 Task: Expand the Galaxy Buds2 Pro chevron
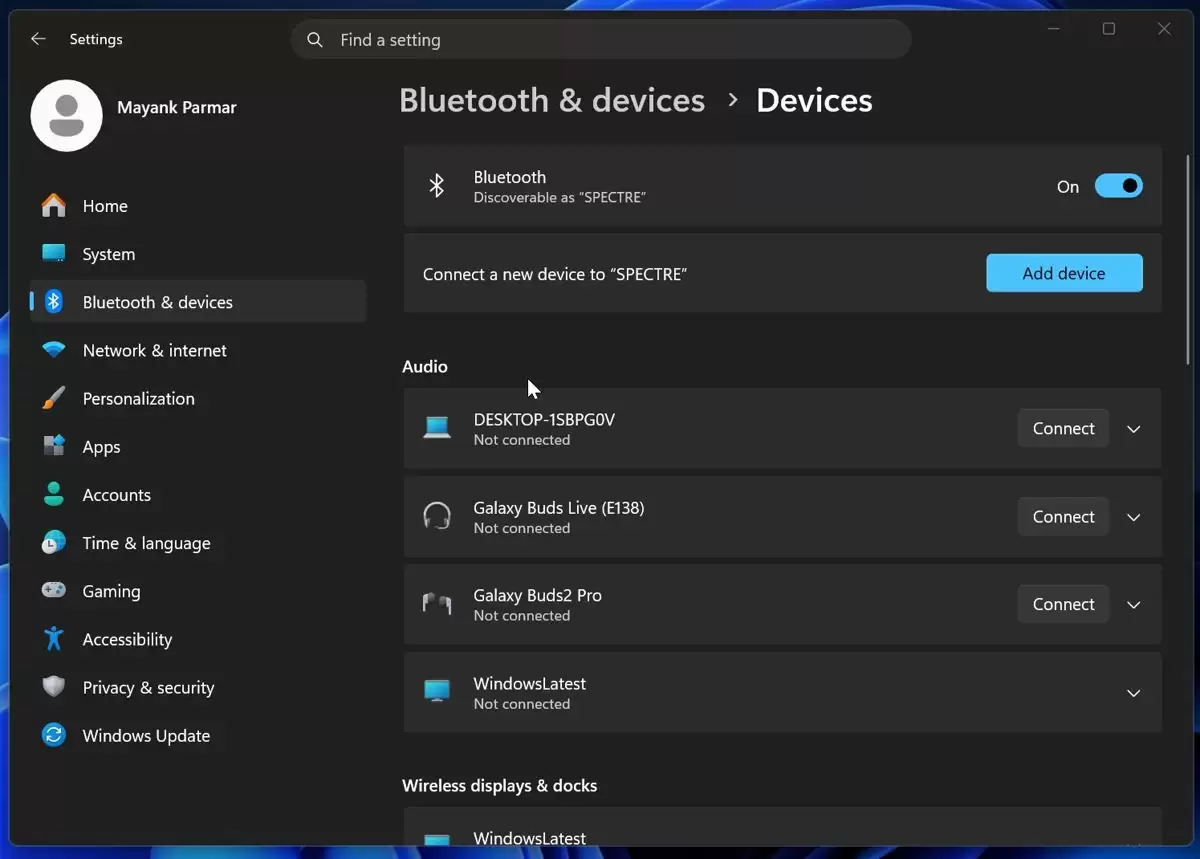coord(1134,605)
